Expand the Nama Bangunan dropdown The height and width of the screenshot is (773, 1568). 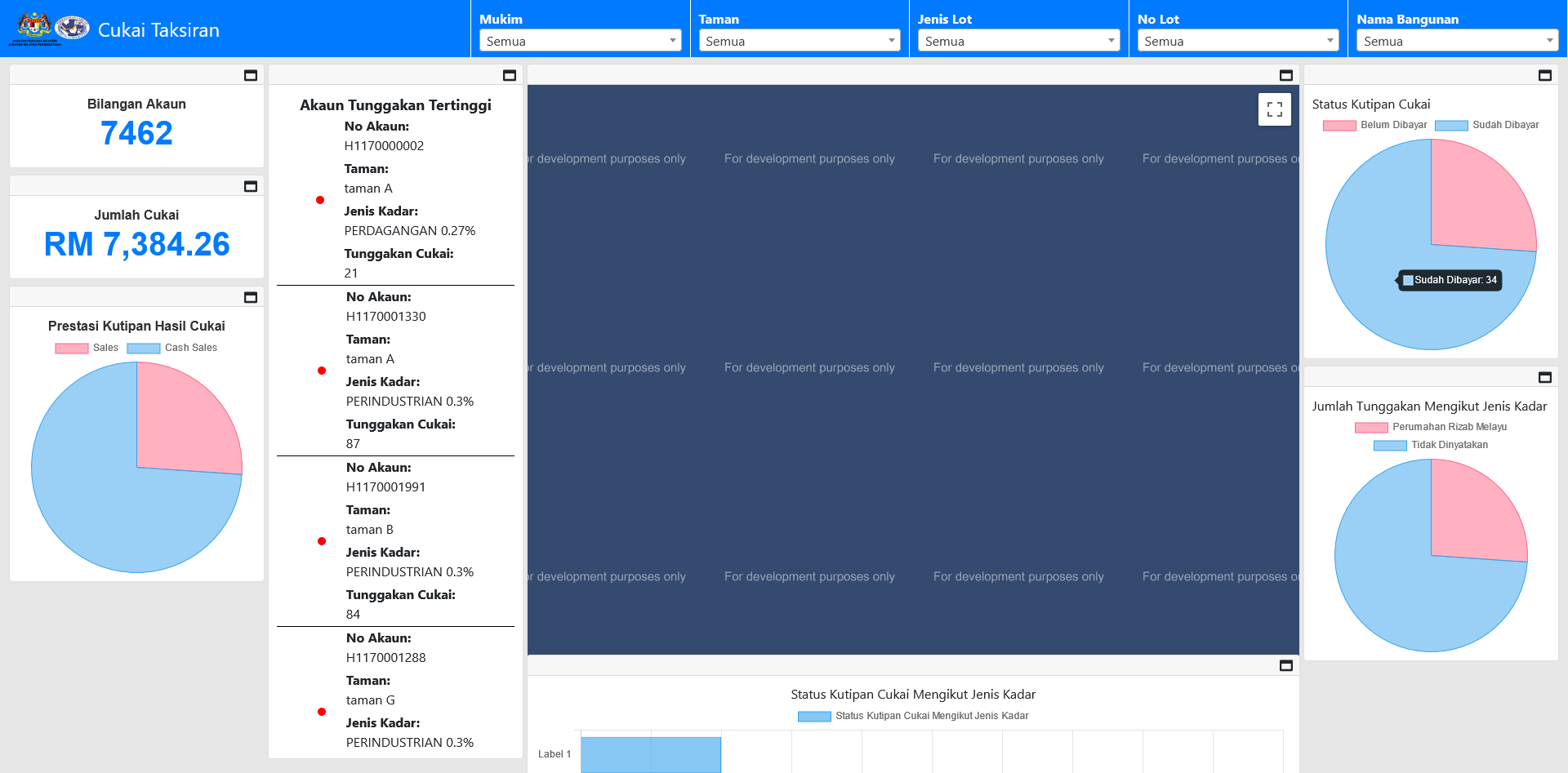coord(1457,41)
